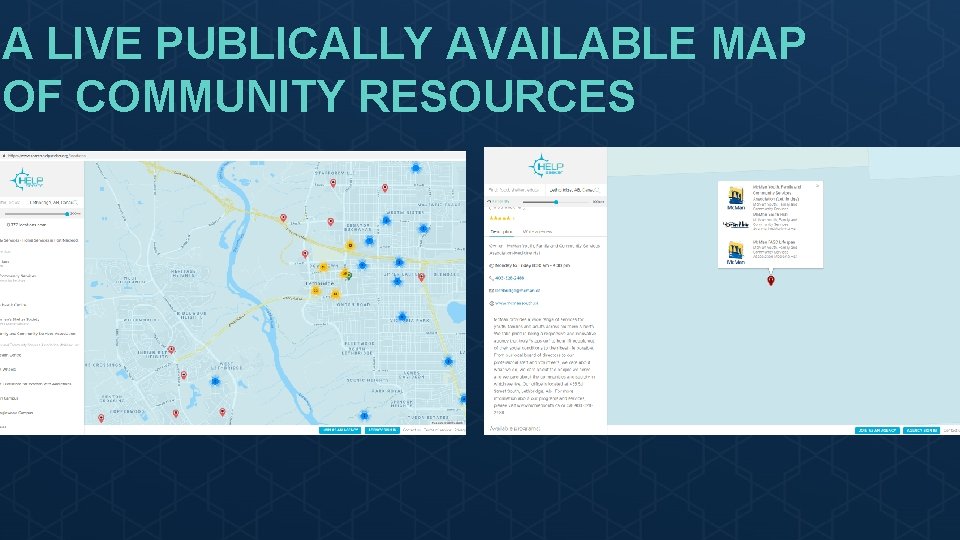Click the HelpSeeker logo above the Lethbridge map
The image size is (960, 540).
27,179
